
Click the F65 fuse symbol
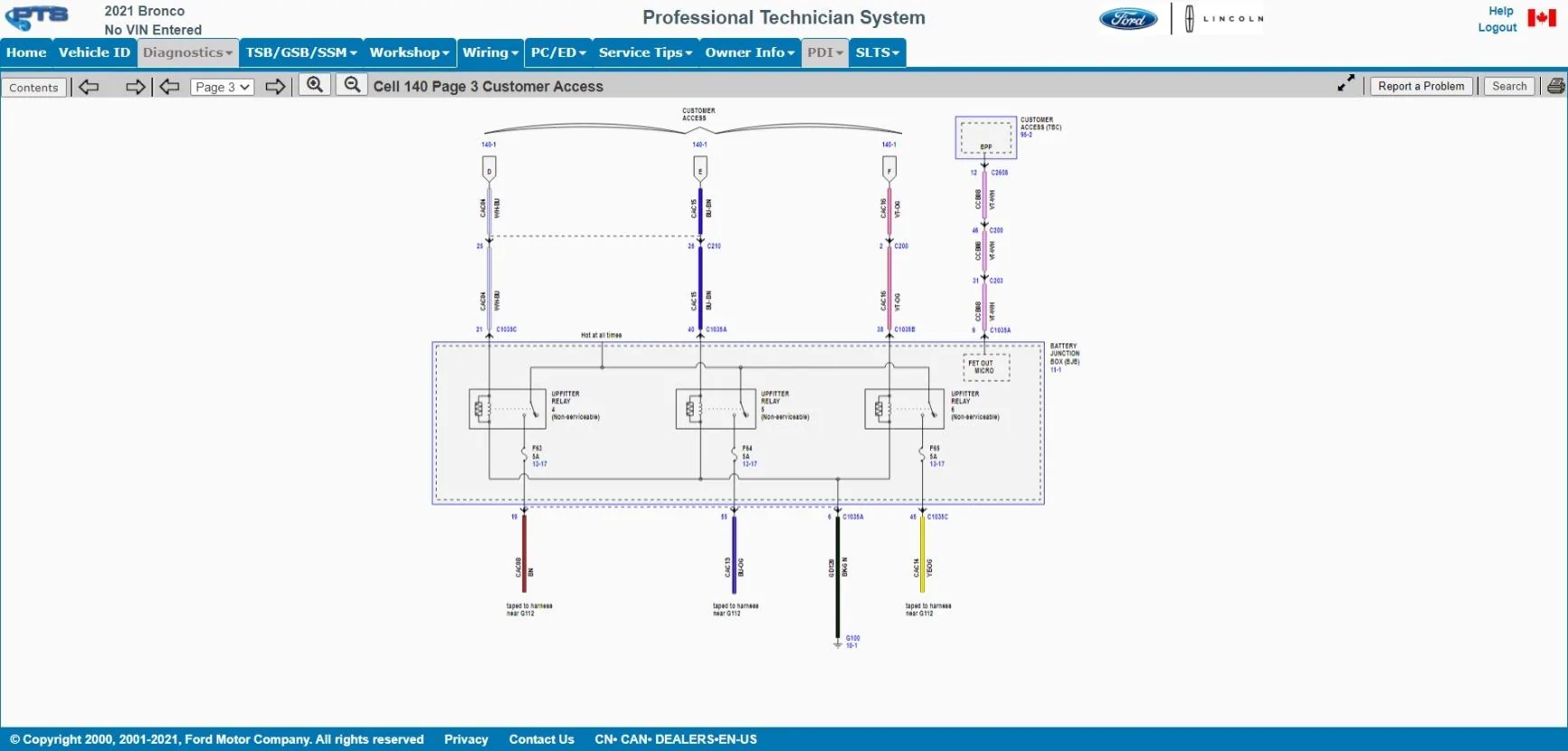[x=922, y=455]
